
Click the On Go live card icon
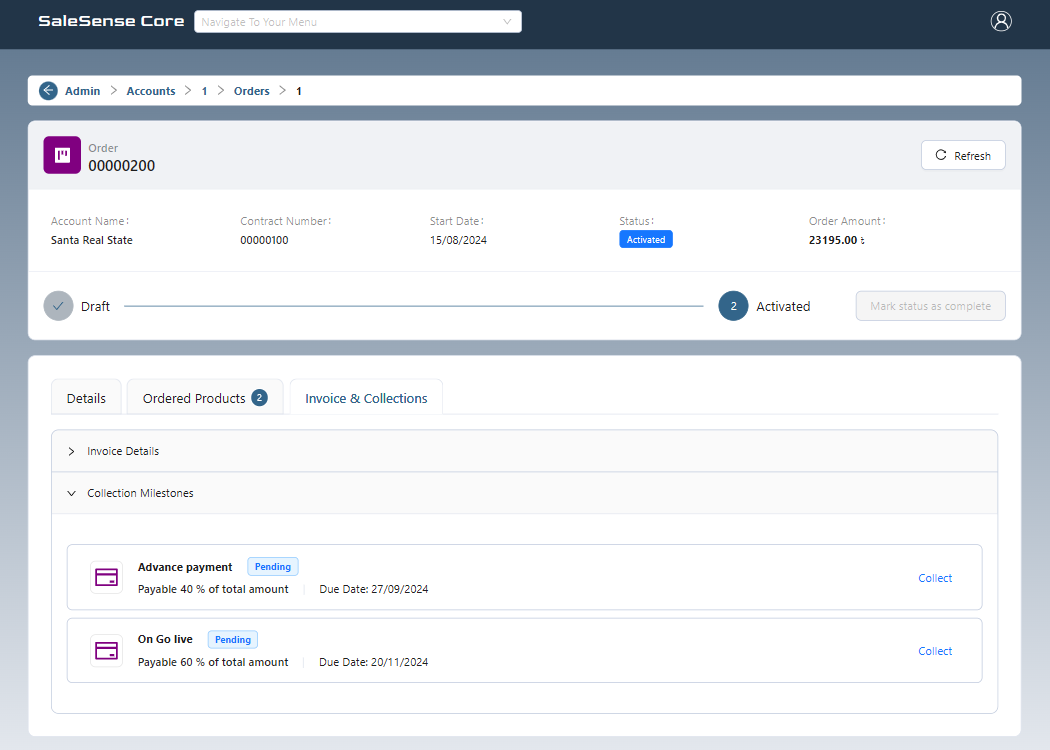point(106,650)
